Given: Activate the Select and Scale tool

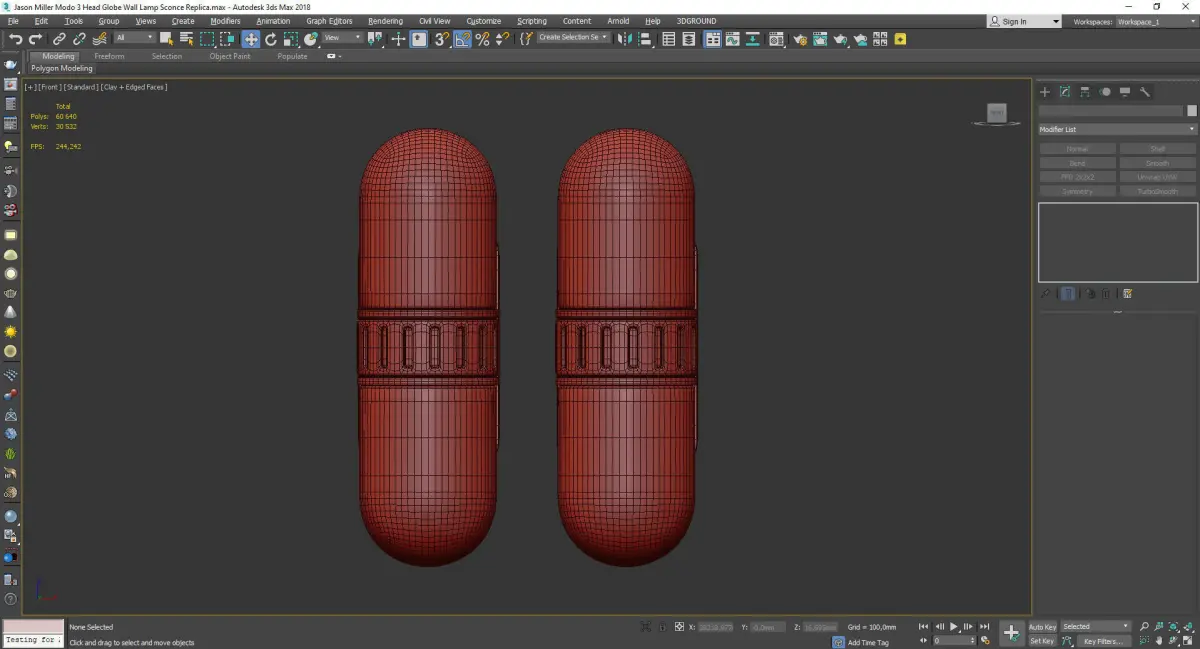Looking at the screenshot, I should pyautogui.click(x=290, y=39).
